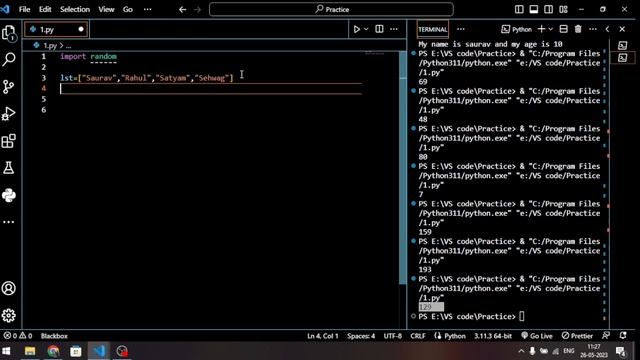Open the Extensions view

9,141
